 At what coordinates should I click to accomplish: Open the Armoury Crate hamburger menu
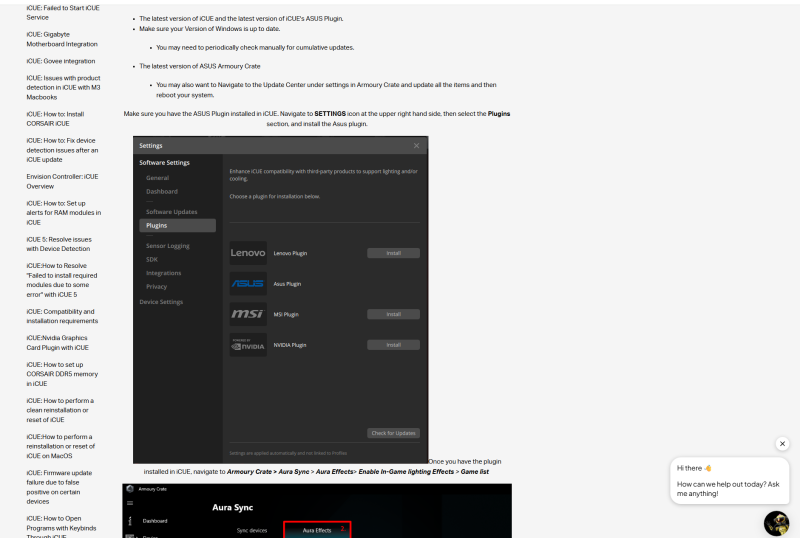pyautogui.click(x=130, y=503)
